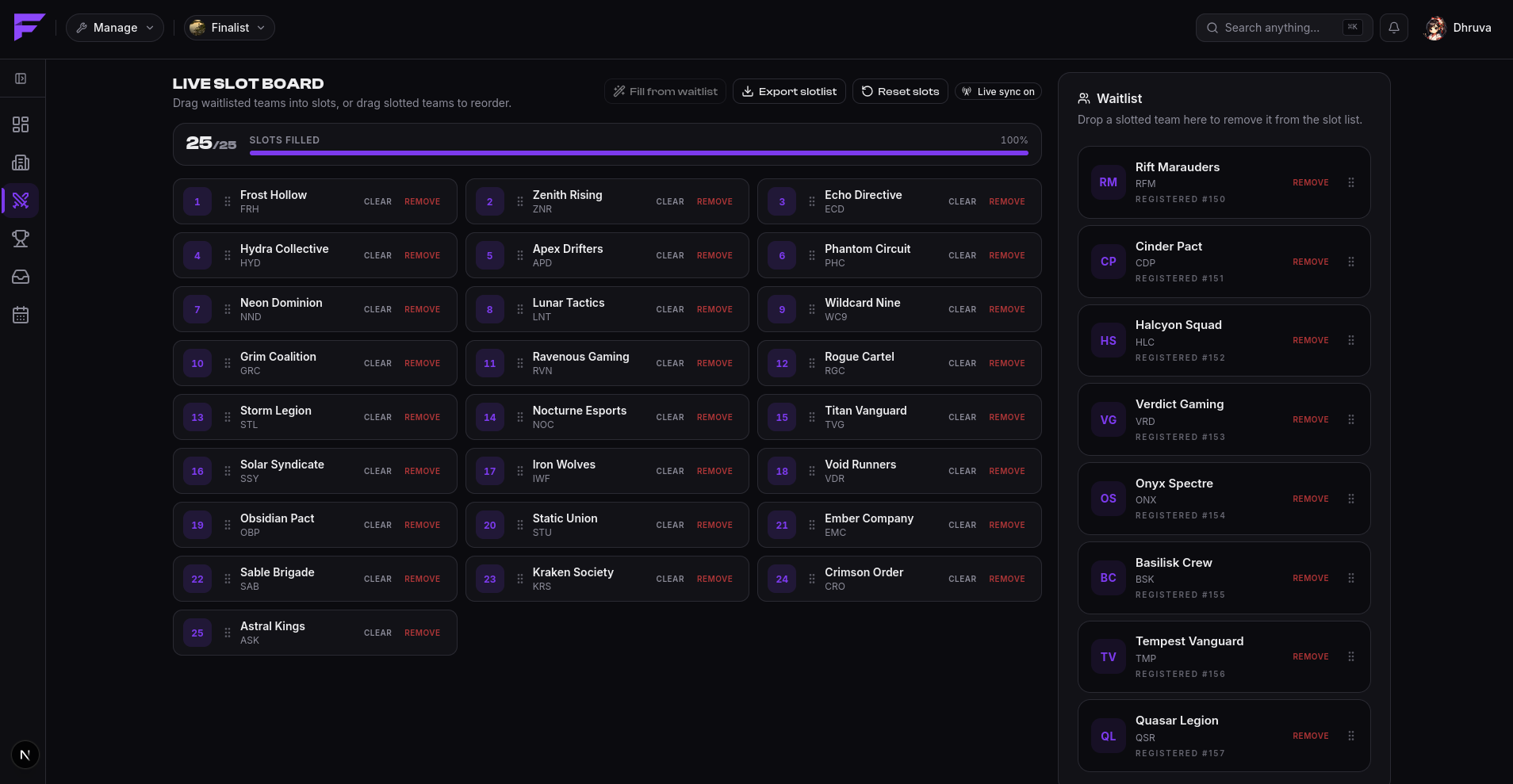
Task: Click the Dhruva avatar picture
Action: point(1435,28)
